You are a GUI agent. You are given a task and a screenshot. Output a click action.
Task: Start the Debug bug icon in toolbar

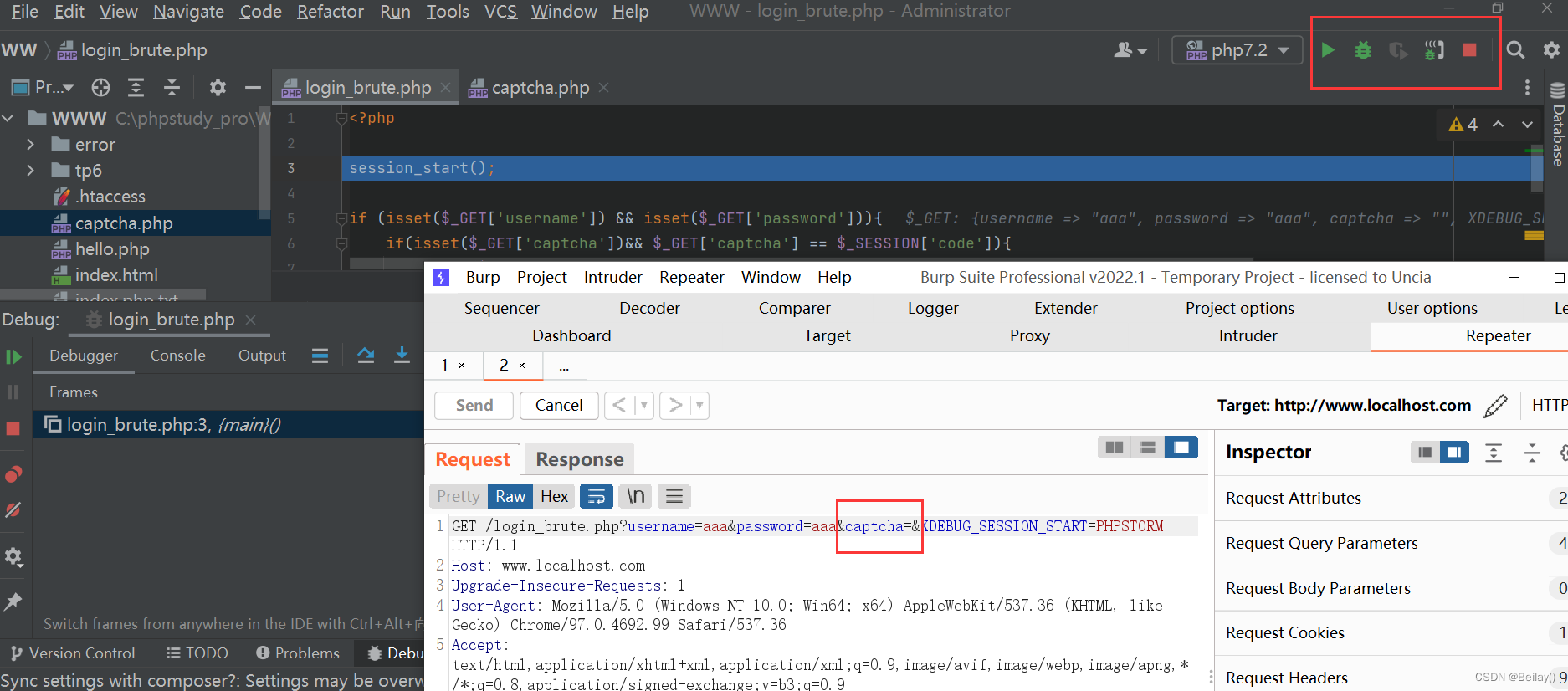click(x=1363, y=50)
